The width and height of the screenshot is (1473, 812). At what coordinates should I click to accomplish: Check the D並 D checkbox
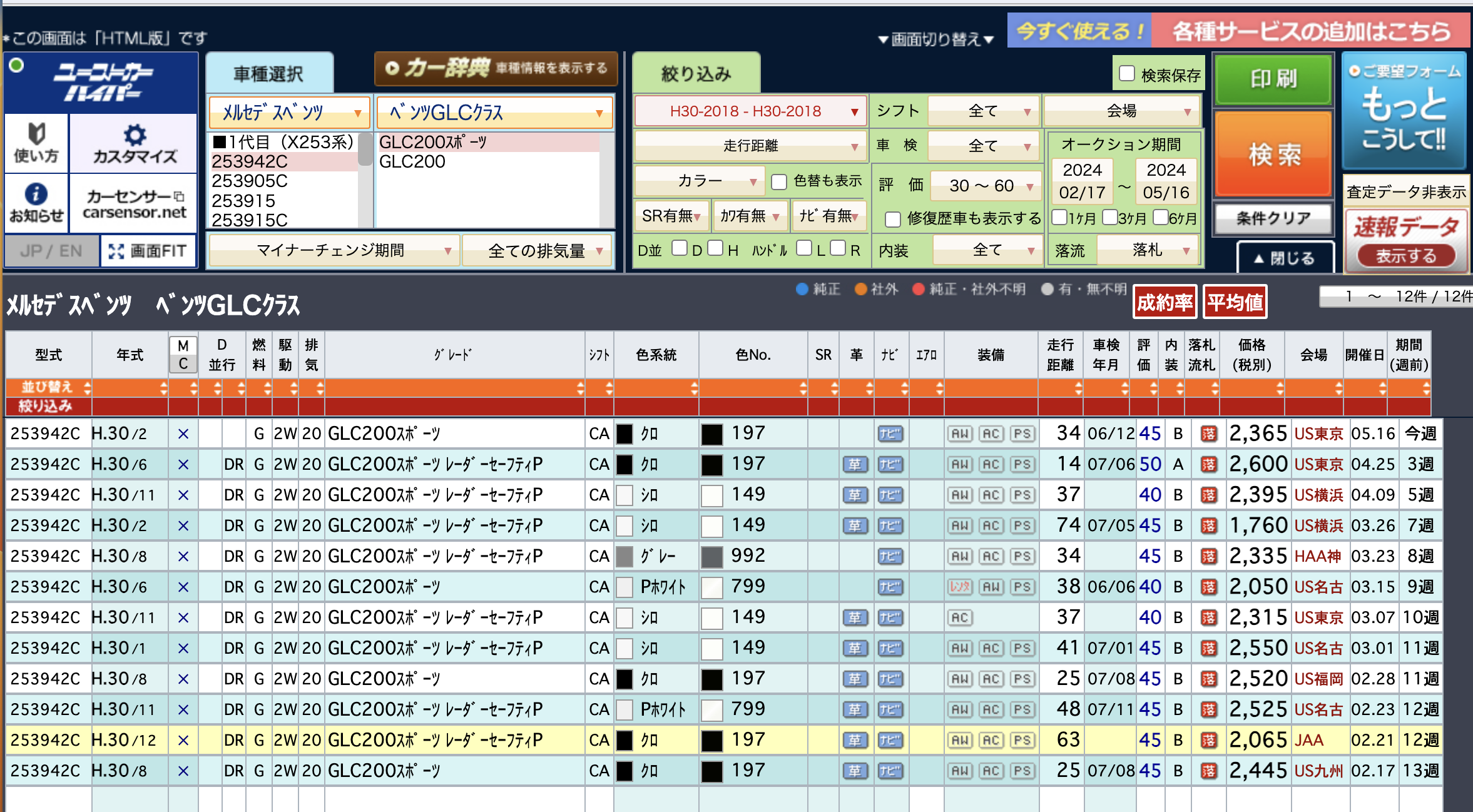point(680,248)
